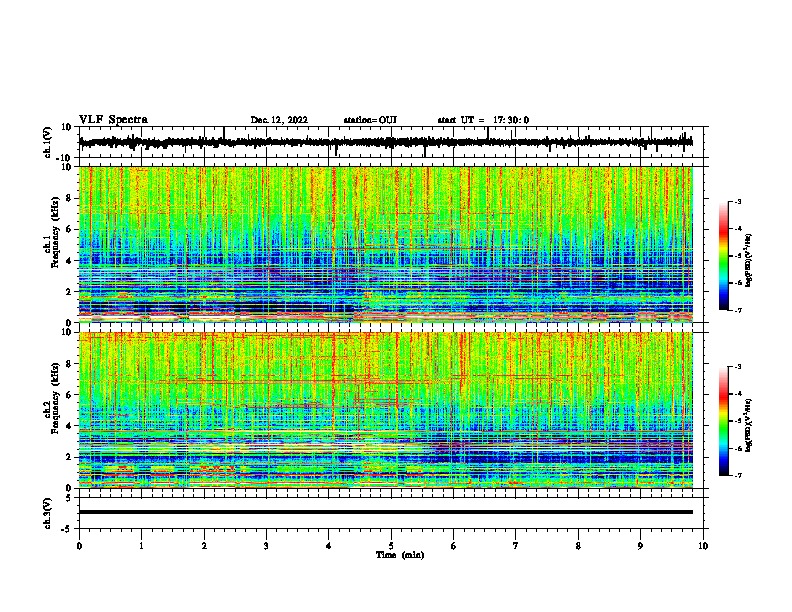The image size is (792, 612).
Task: Click the "-3" label on the ch.1 color bar
Action: (737, 202)
